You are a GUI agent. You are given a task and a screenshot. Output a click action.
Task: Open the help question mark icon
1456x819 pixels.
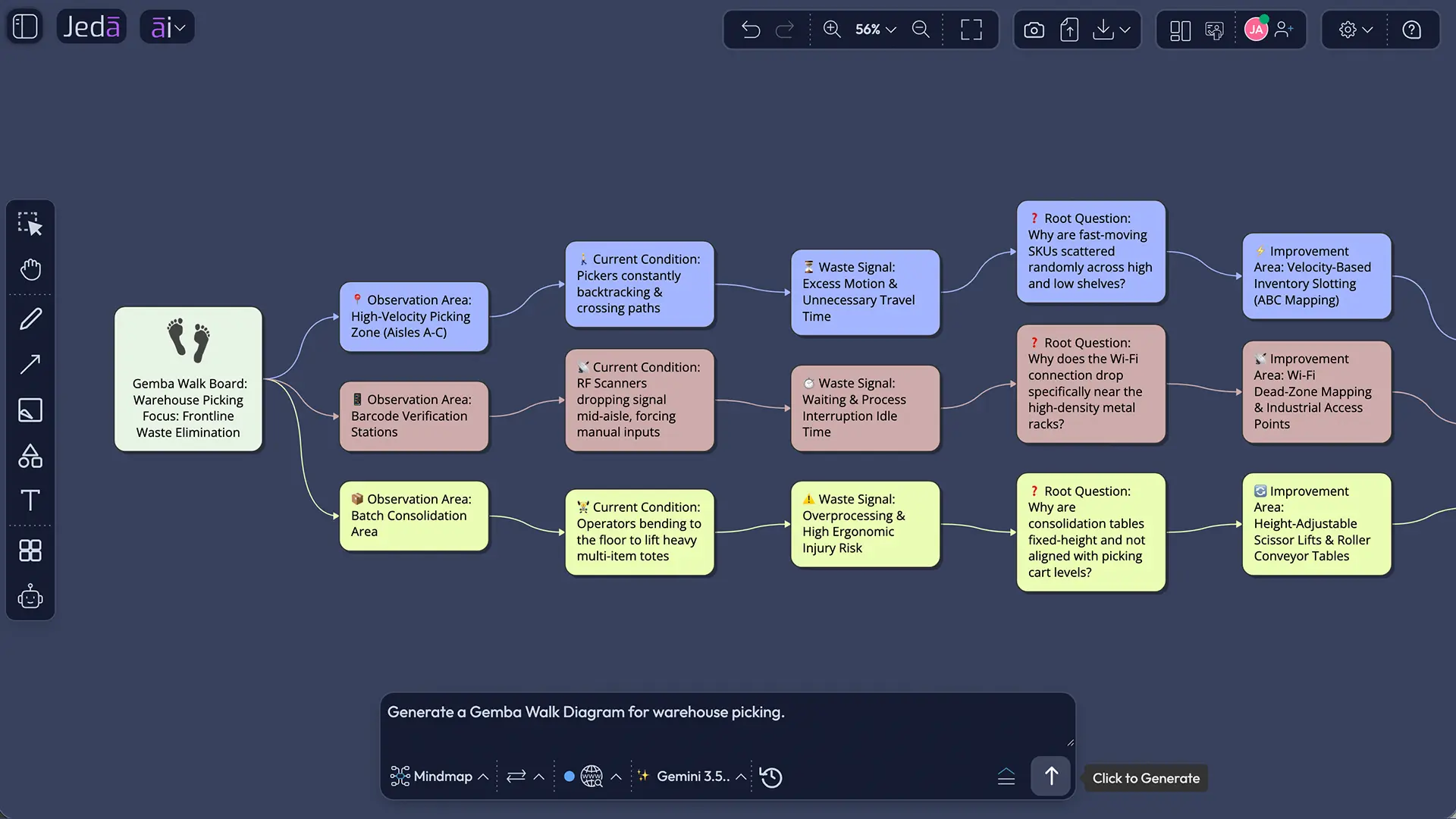tap(1411, 30)
